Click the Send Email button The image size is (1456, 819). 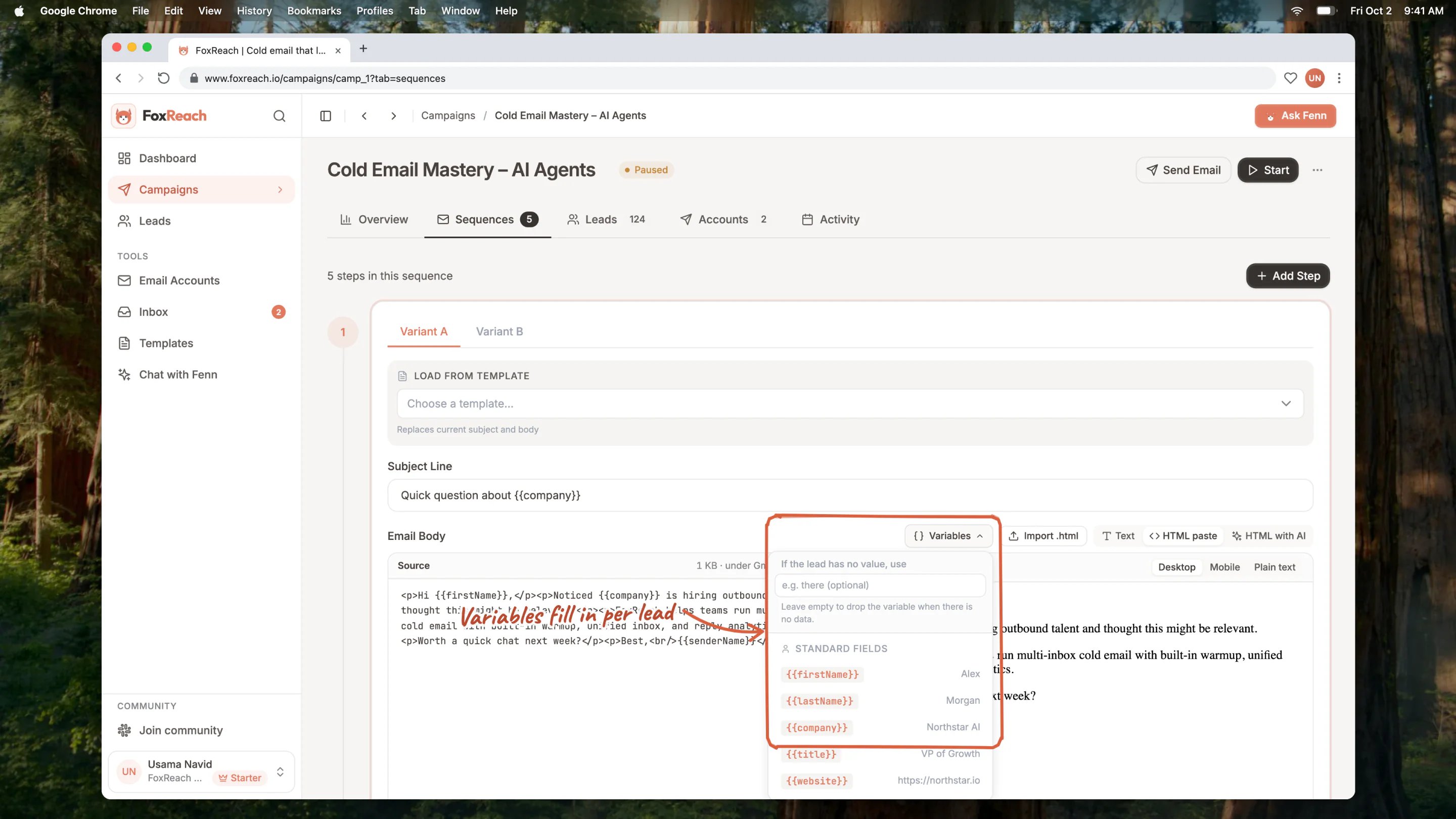pos(1183,170)
